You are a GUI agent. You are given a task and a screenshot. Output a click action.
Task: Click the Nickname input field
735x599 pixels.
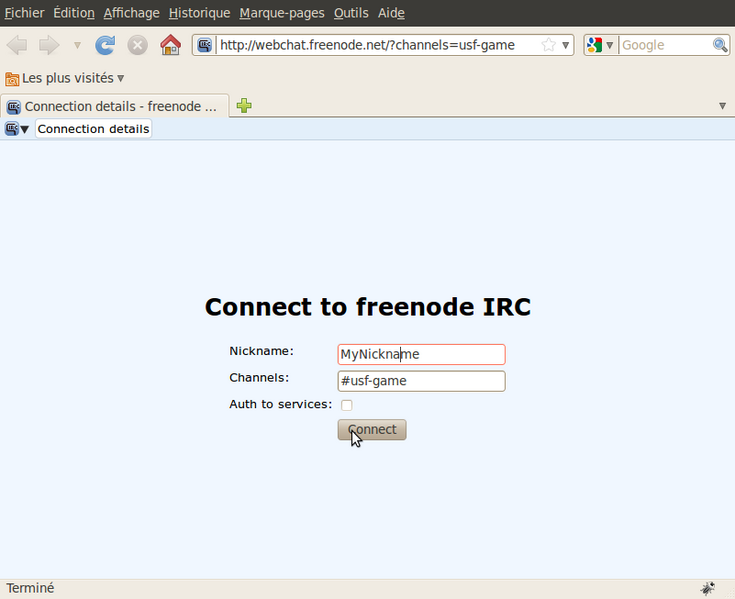click(421, 354)
